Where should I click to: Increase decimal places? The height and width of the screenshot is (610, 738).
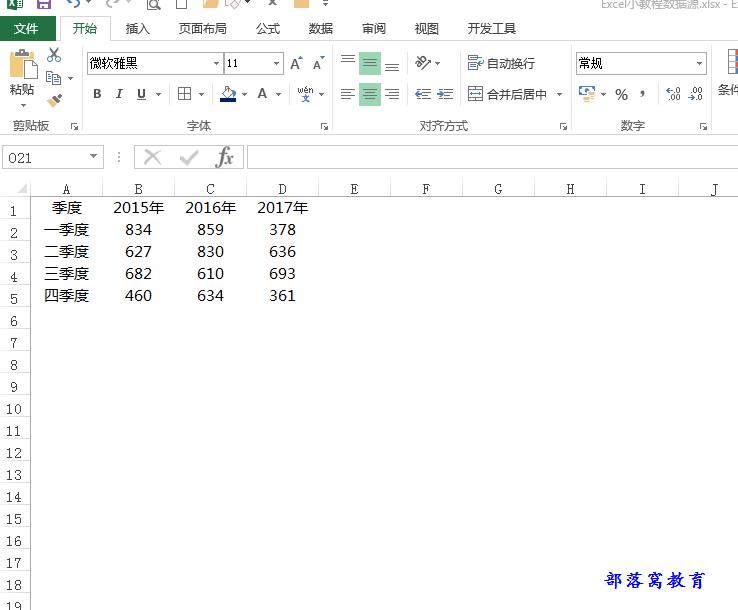click(x=673, y=94)
